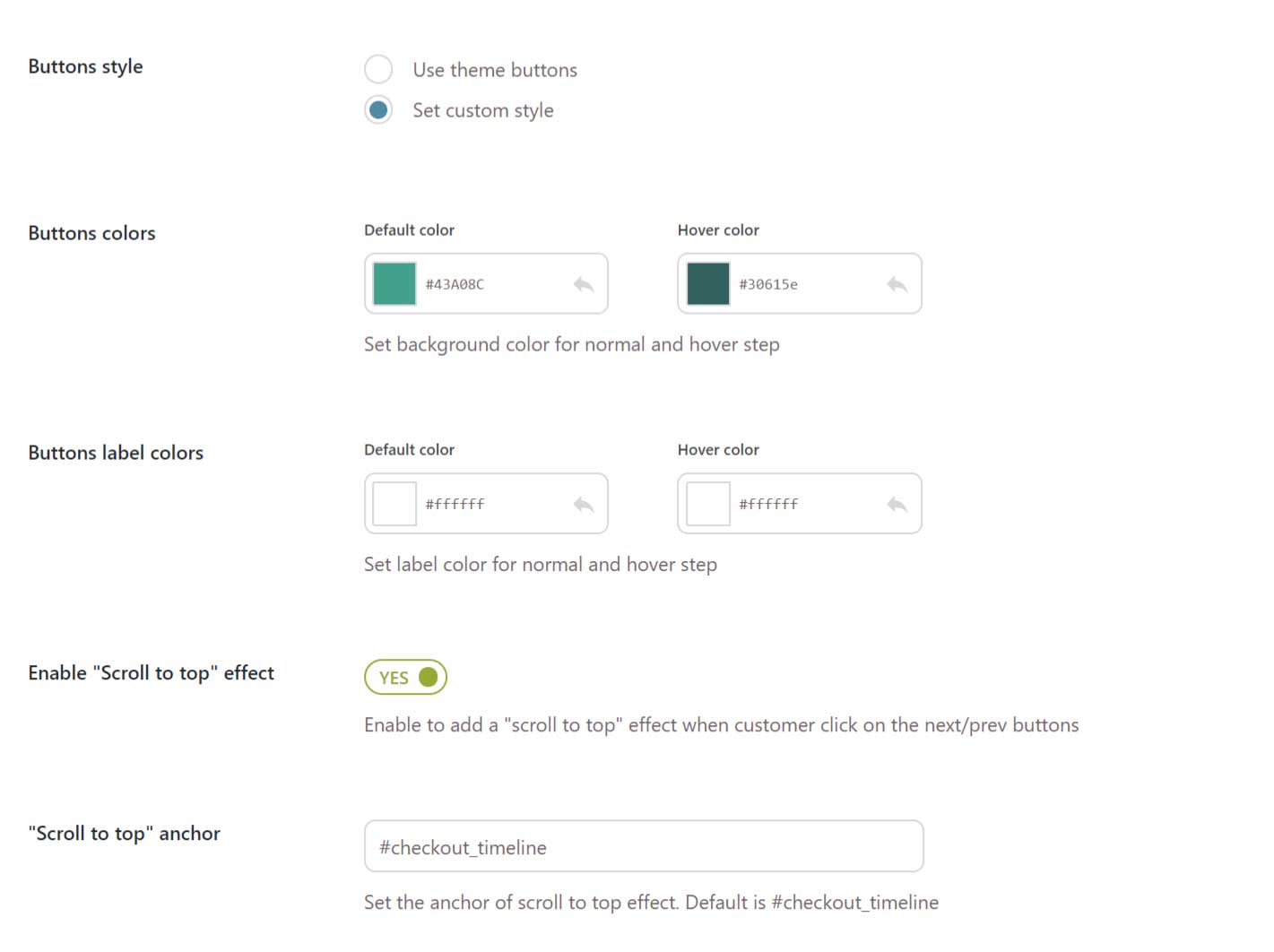Reset the buttons default color #43A08C
Screen dimensions: 1274x952
click(584, 284)
